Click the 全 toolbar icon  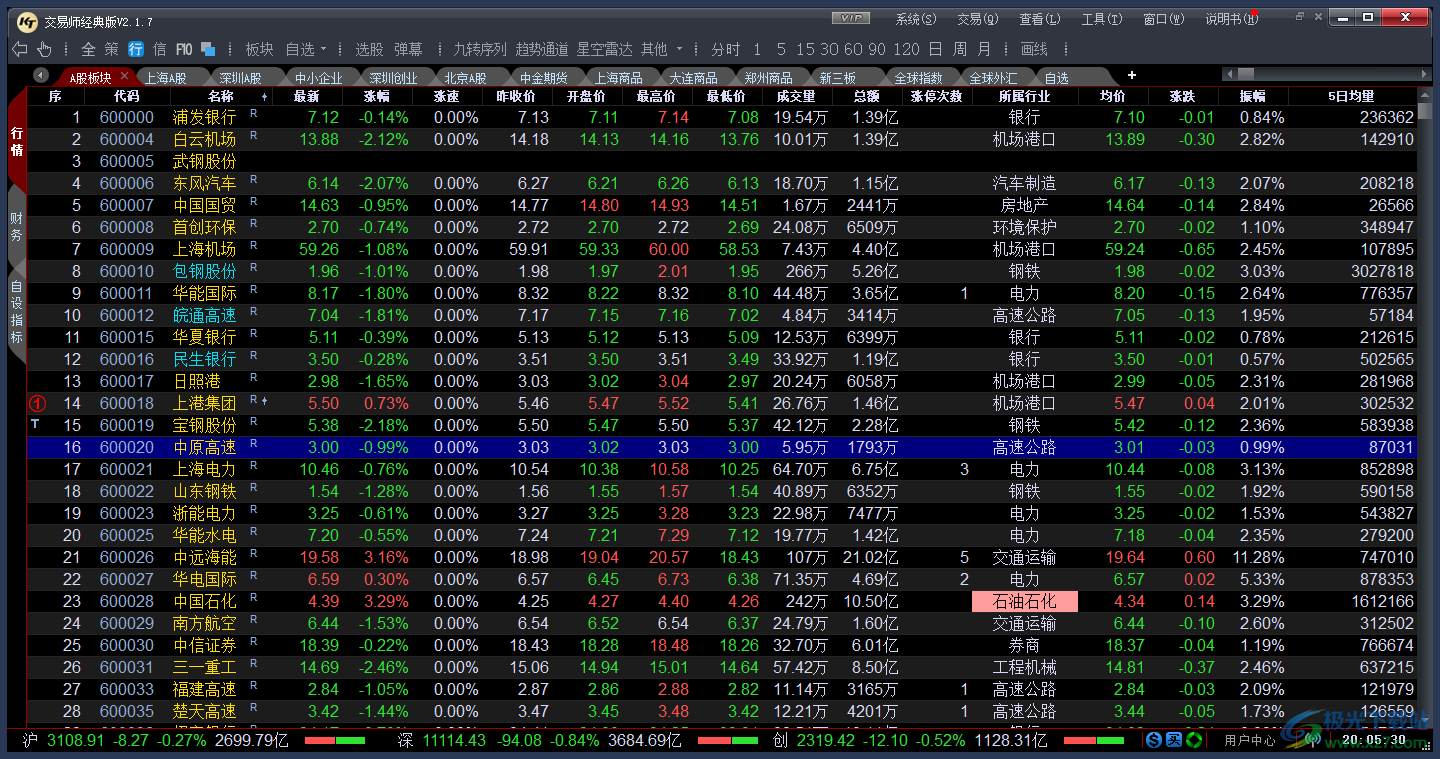pyautogui.click(x=88, y=49)
